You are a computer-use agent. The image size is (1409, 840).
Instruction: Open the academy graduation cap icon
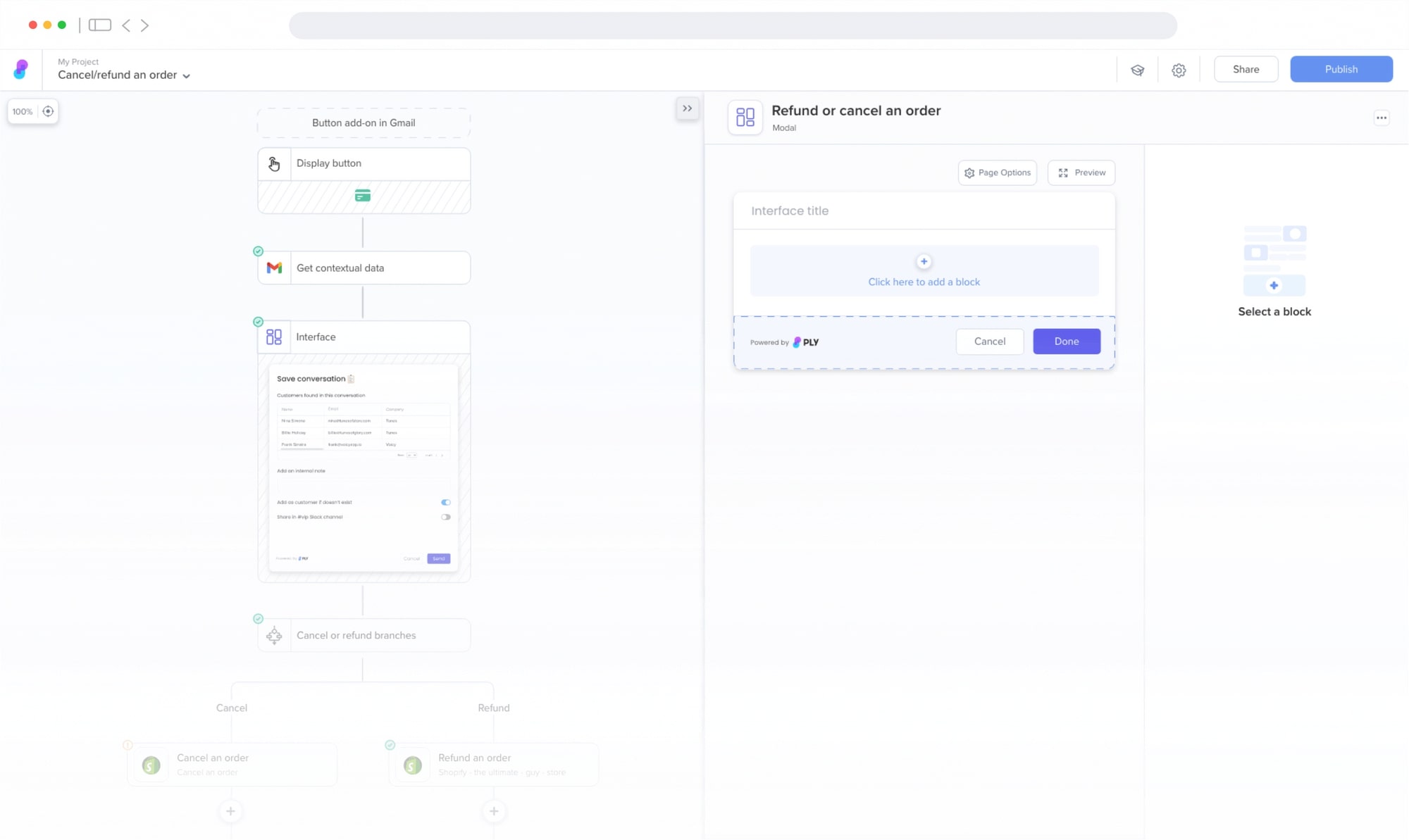pyautogui.click(x=1137, y=70)
